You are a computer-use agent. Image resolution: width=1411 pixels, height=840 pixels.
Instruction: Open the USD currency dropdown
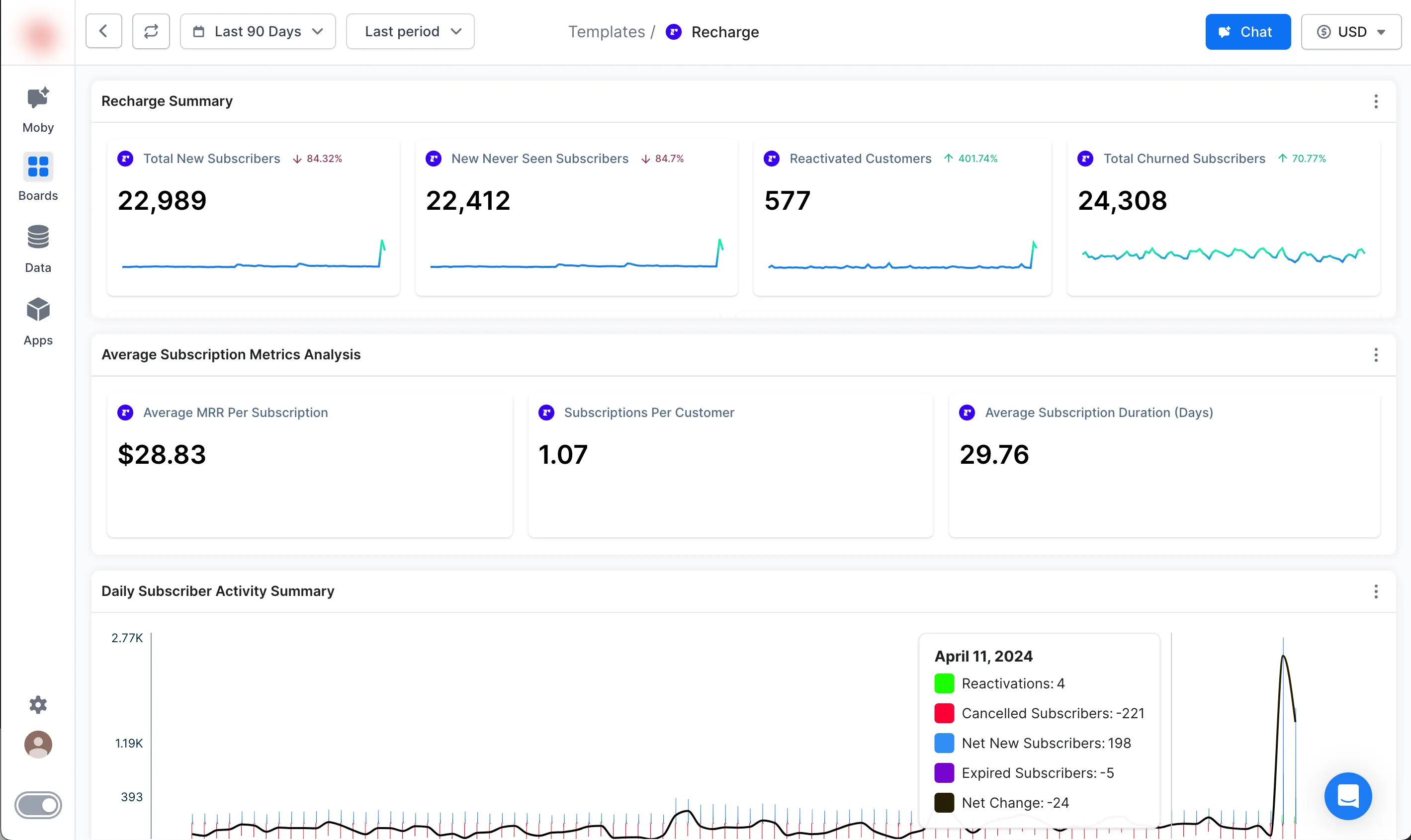1350,32
